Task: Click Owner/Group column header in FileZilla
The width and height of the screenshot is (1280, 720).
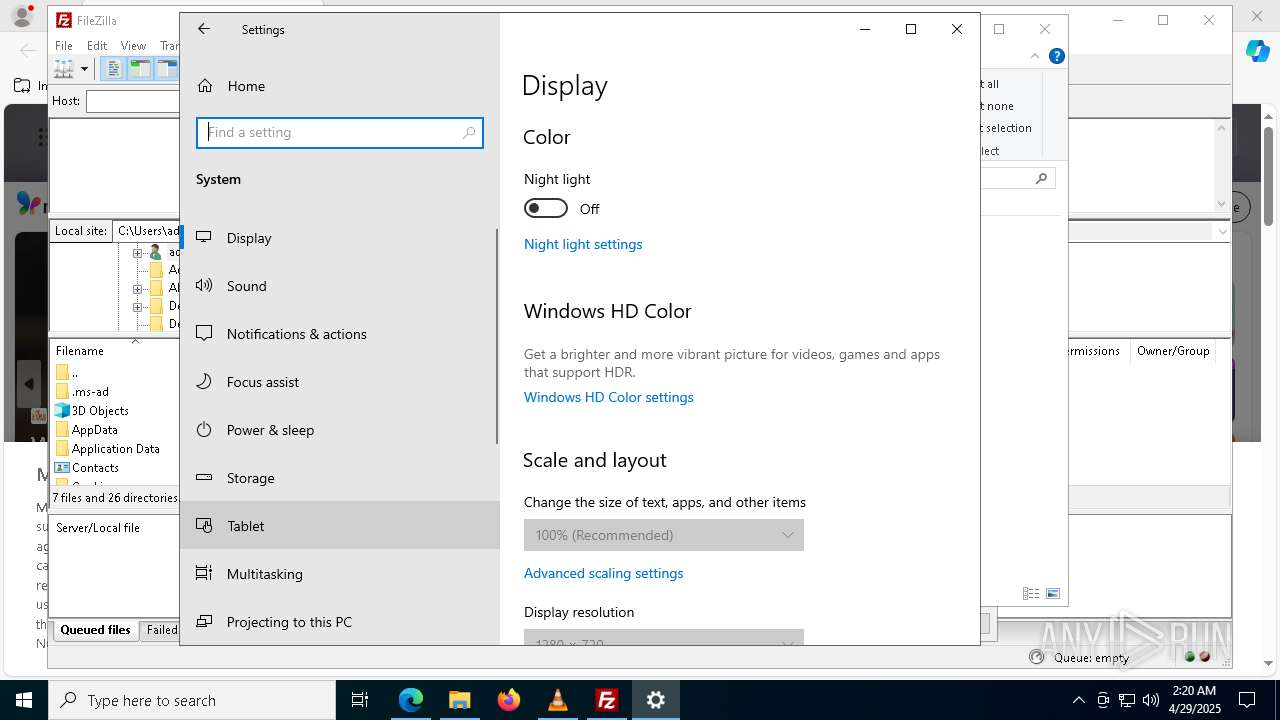Action: coord(1173,351)
